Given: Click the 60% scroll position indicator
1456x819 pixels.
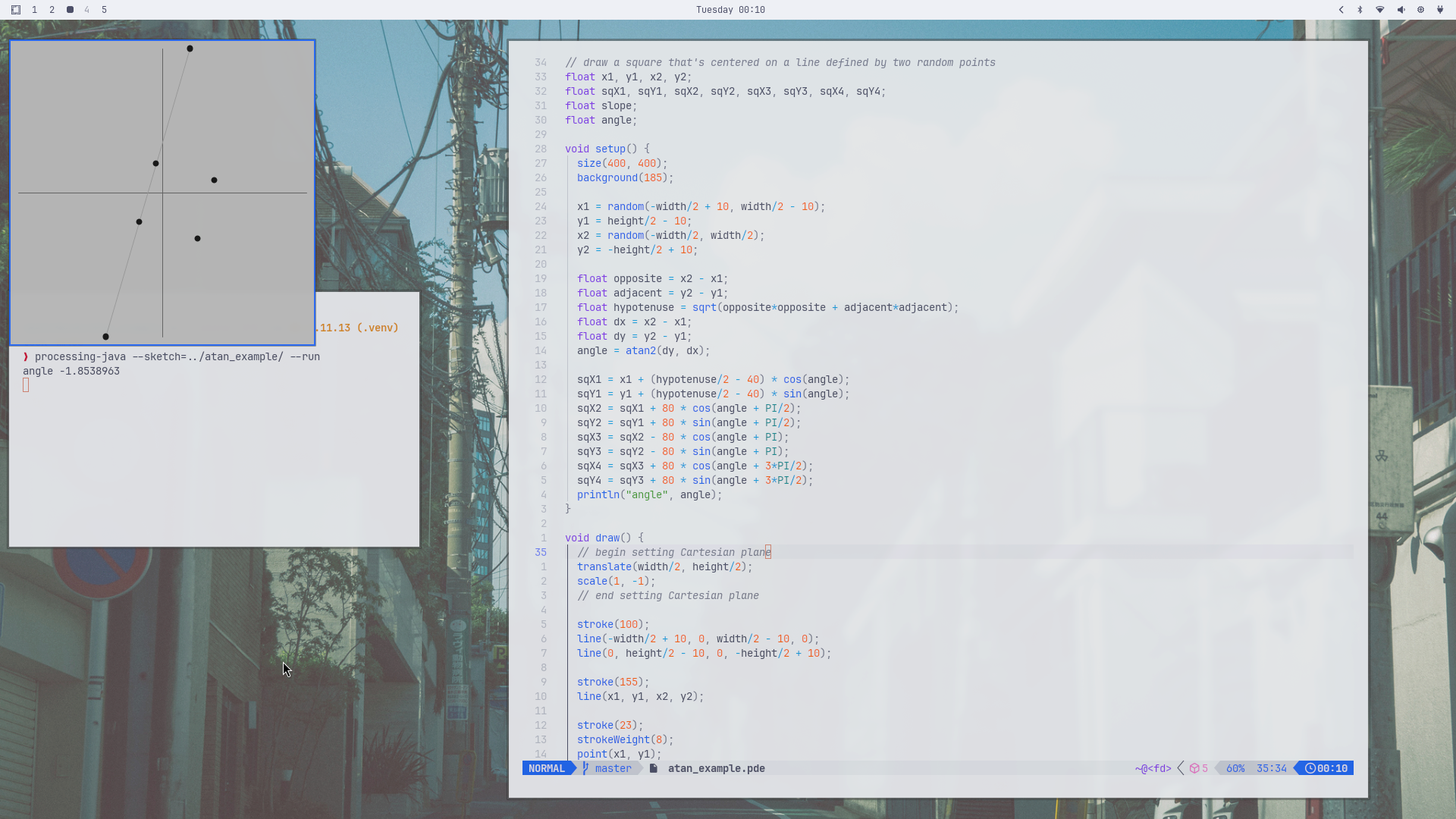Looking at the screenshot, I should pos(1235,768).
